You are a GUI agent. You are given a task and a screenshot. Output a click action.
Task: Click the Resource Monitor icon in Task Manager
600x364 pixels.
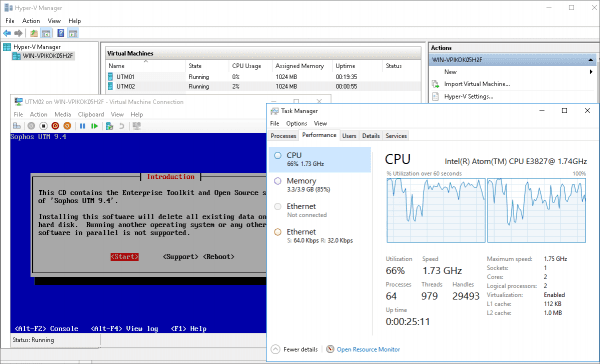[330, 349]
